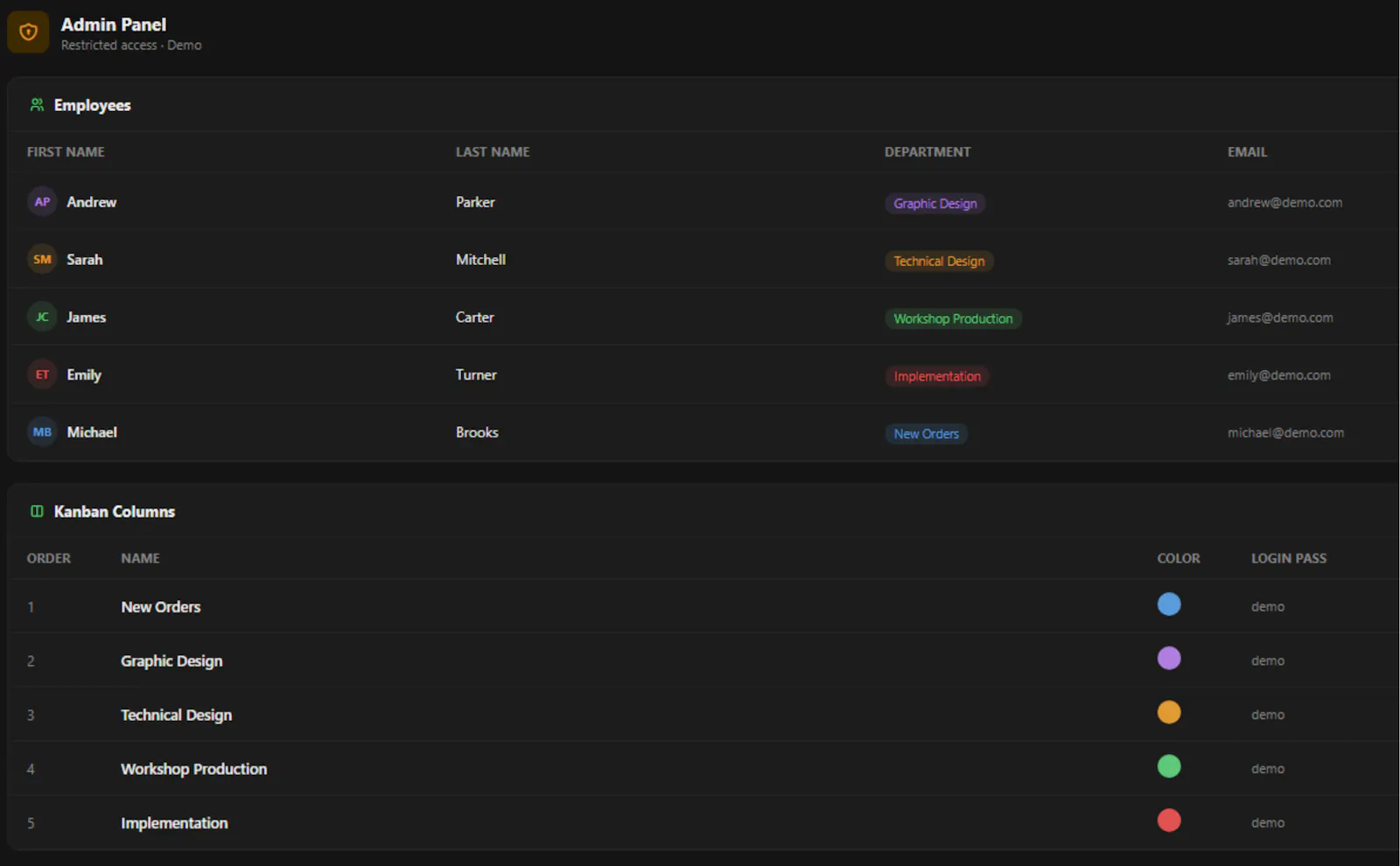Click the FIRST NAME column header
Screen dimensions: 1400x866
pos(66,152)
